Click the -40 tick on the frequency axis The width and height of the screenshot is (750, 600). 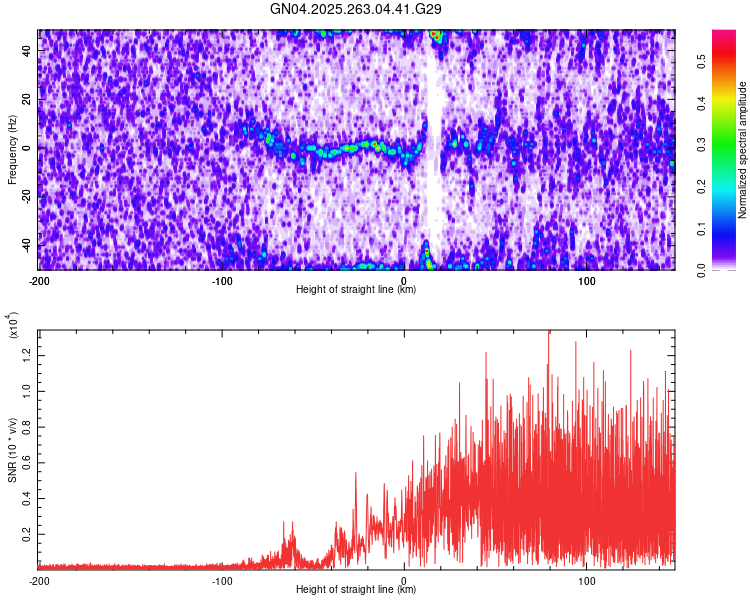click(25, 245)
